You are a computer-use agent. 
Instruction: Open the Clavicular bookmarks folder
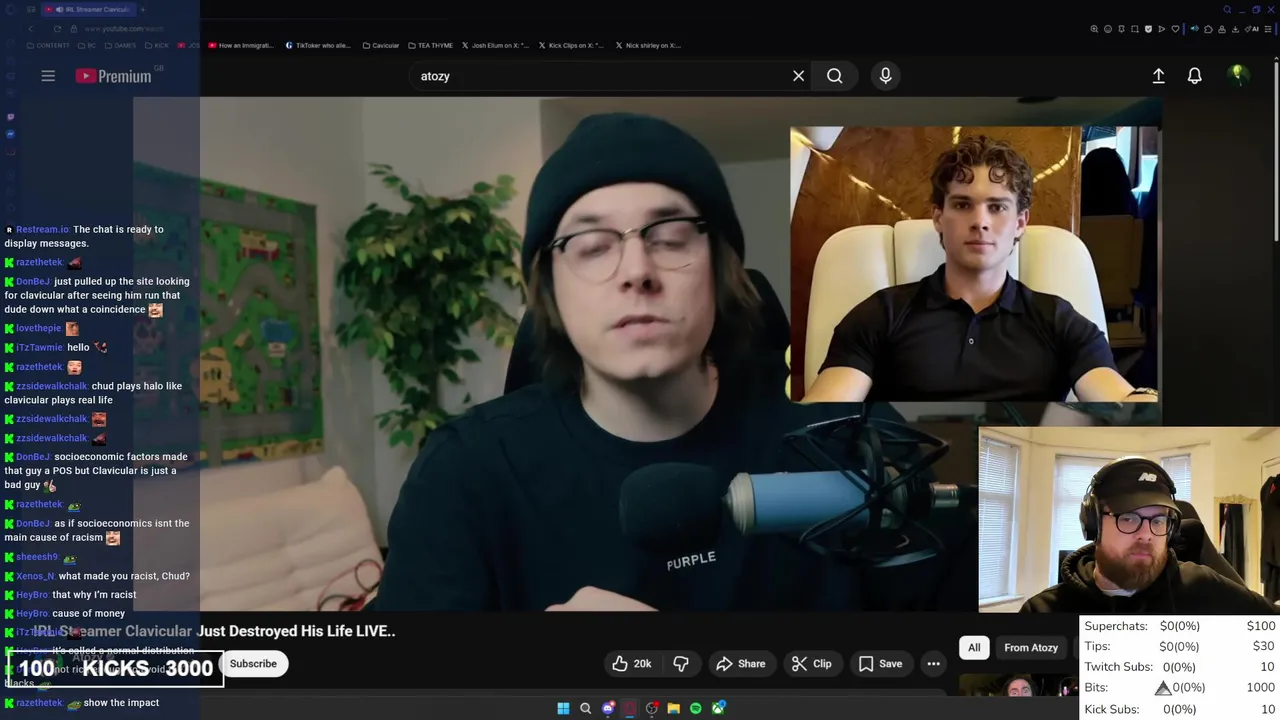381,45
